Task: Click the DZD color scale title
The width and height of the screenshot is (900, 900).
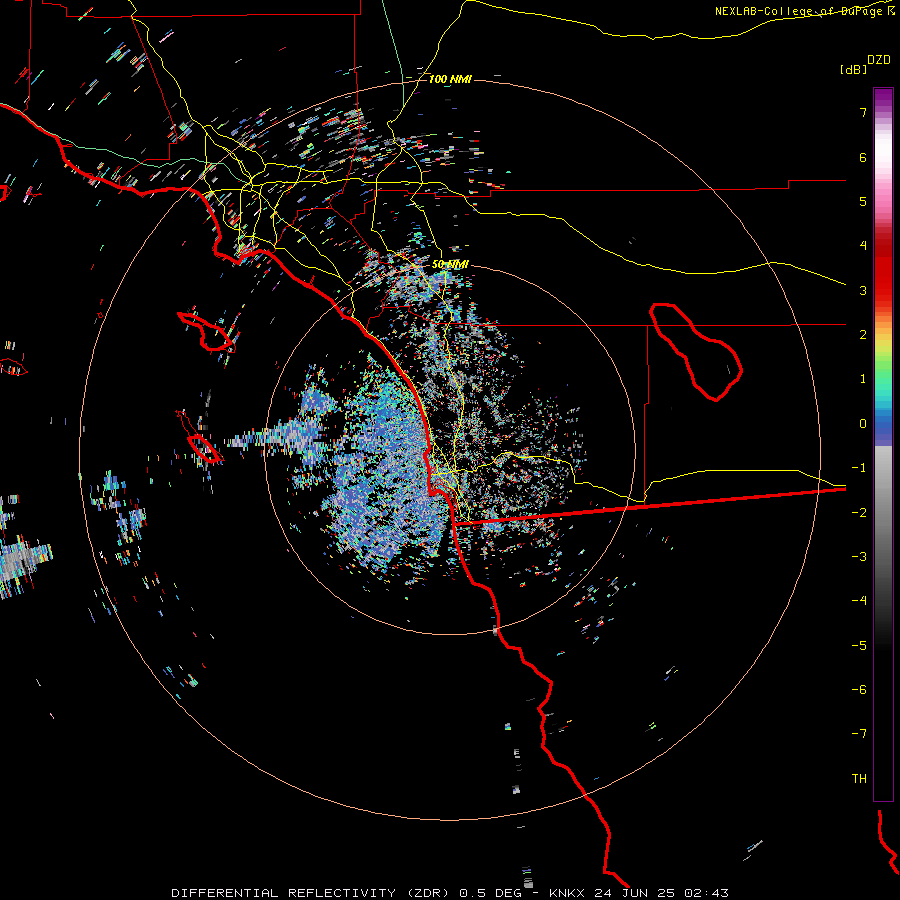Action: pyautogui.click(x=879, y=60)
